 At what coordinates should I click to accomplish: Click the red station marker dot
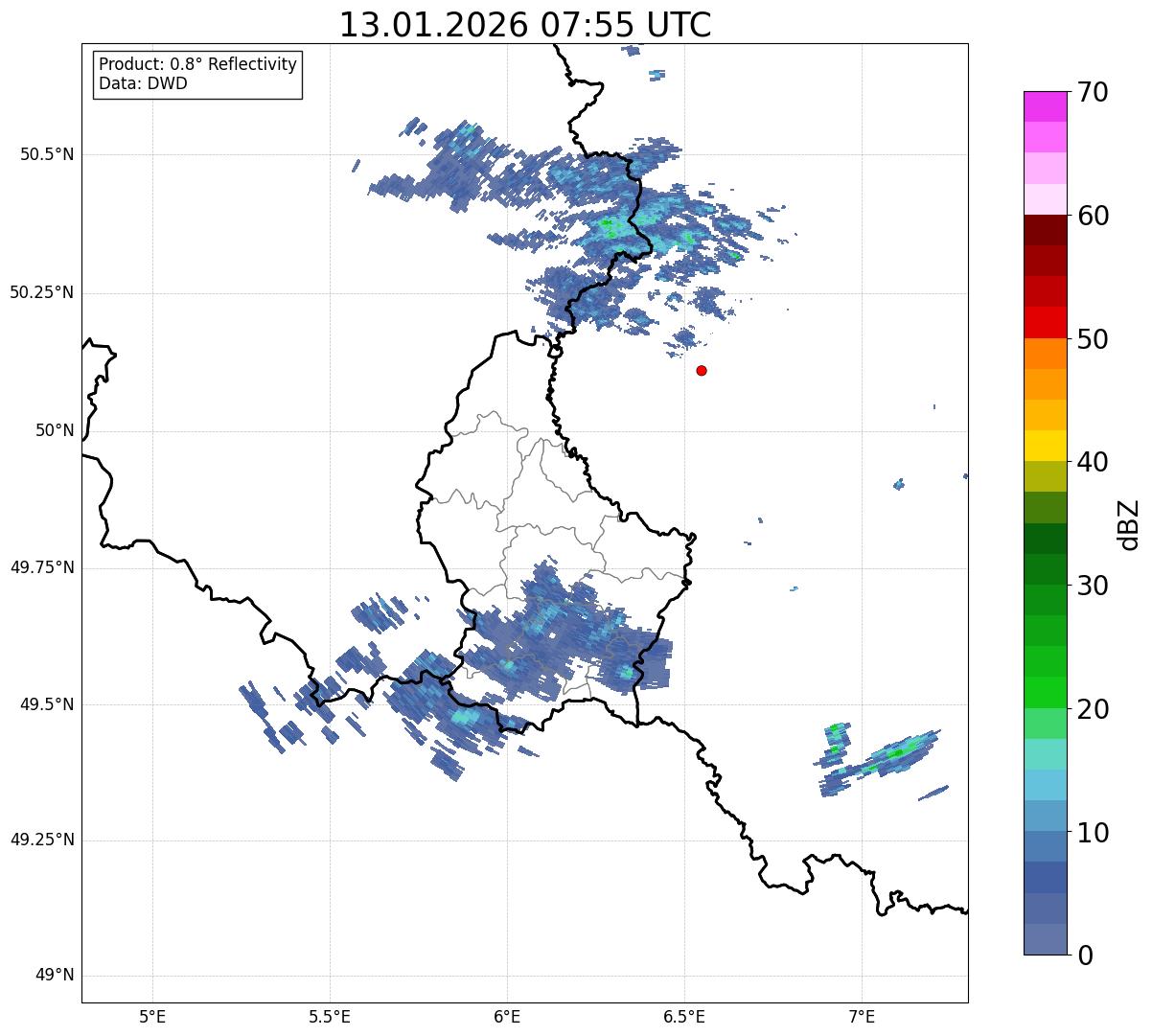click(x=702, y=371)
